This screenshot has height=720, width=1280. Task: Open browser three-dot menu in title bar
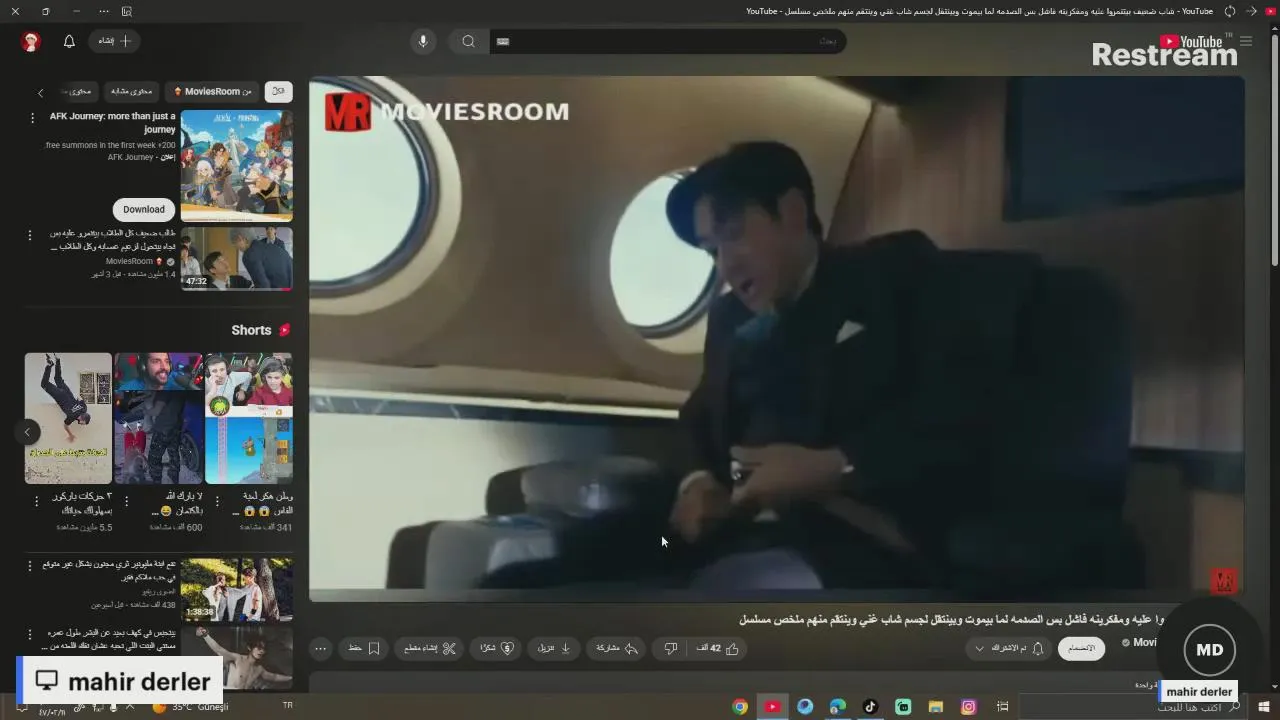[x=104, y=11]
